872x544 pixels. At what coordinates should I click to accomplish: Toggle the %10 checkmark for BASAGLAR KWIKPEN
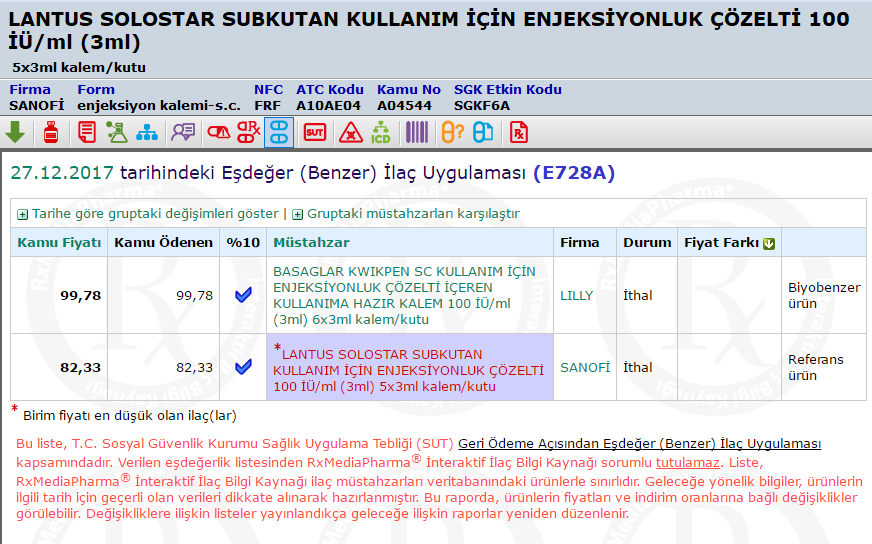243,295
